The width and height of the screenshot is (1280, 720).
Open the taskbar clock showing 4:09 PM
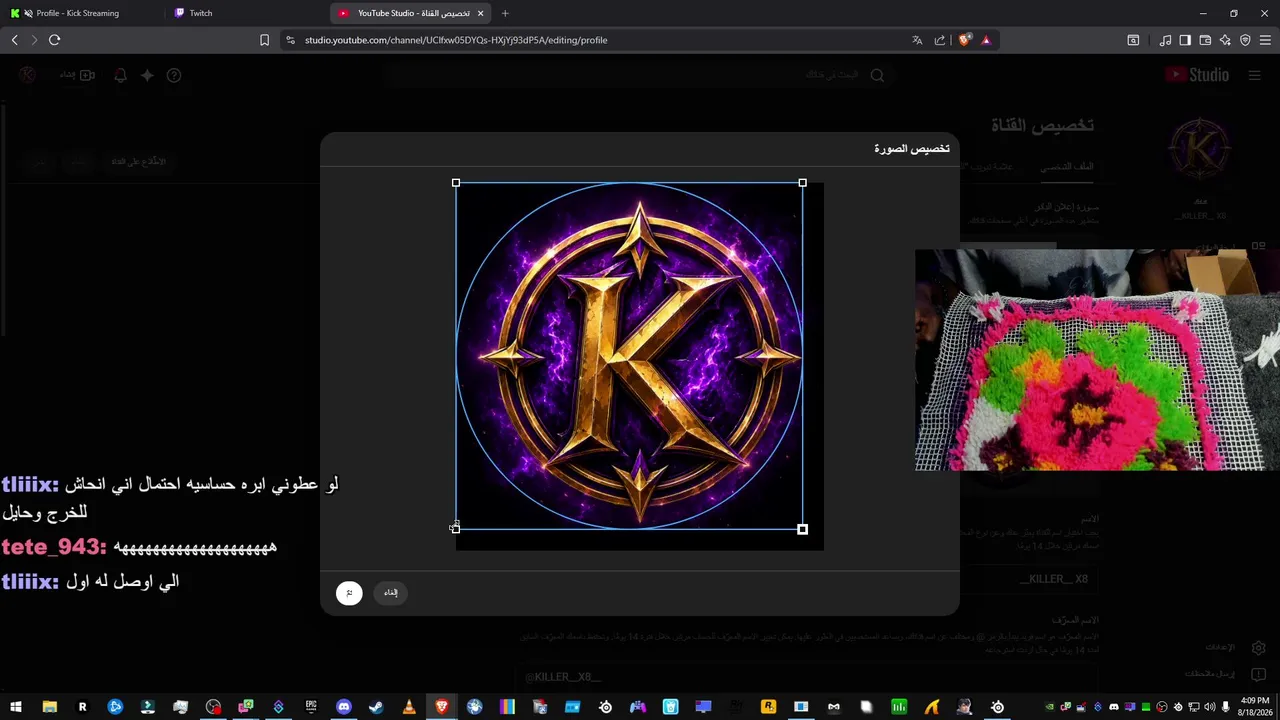pyautogui.click(x=1254, y=707)
